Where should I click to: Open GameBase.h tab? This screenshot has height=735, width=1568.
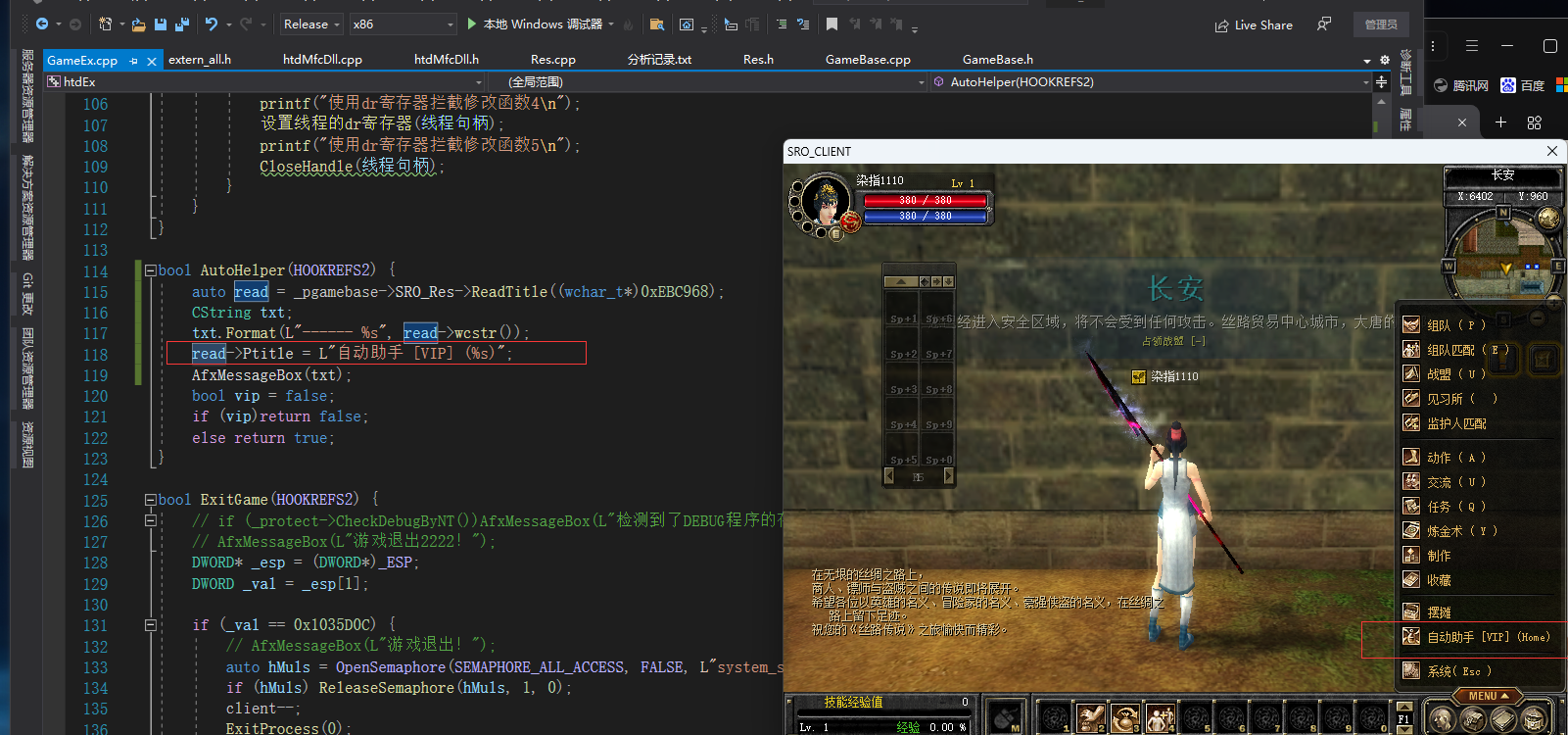(997, 60)
